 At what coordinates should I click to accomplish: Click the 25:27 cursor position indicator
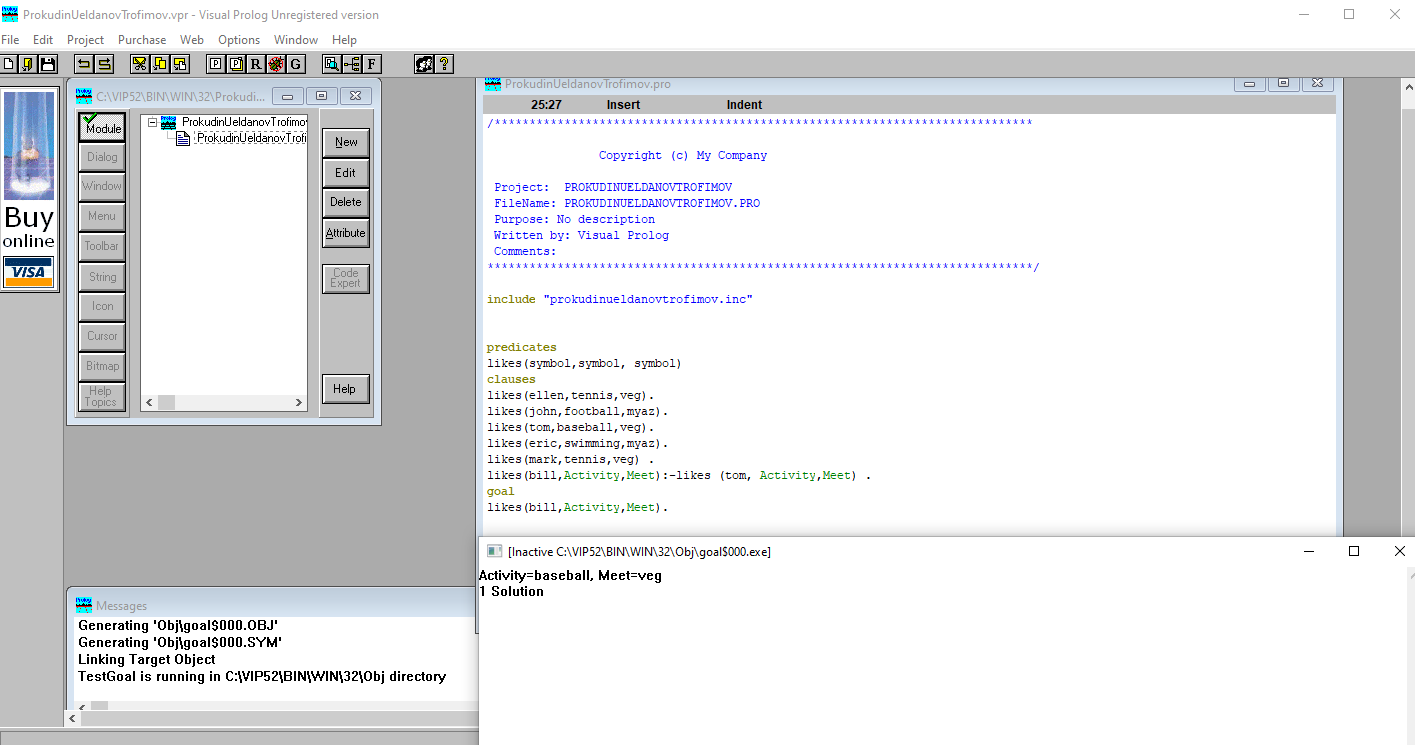pos(546,105)
